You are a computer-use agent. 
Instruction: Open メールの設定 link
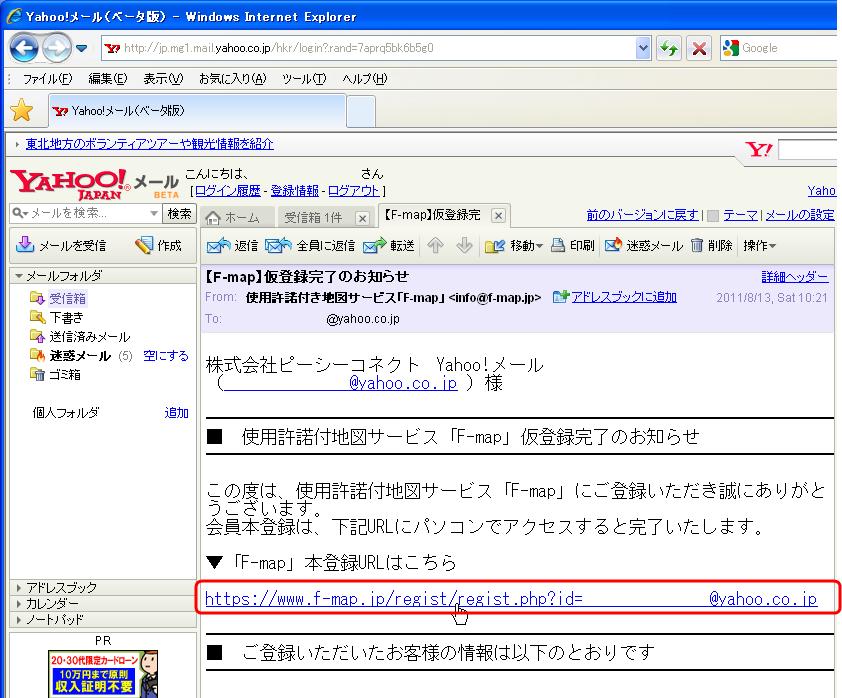pos(800,215)
